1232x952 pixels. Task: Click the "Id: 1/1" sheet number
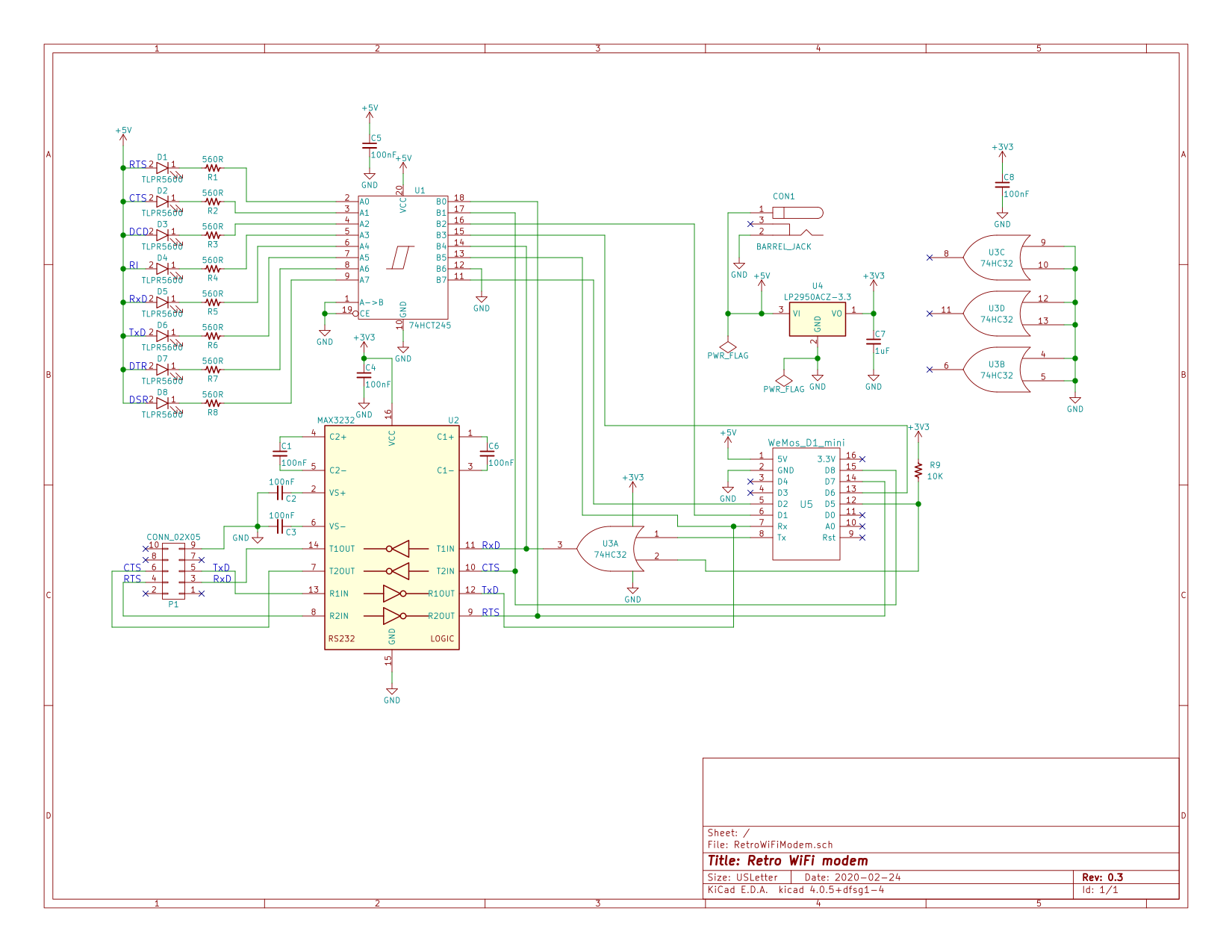(1100, 890)
